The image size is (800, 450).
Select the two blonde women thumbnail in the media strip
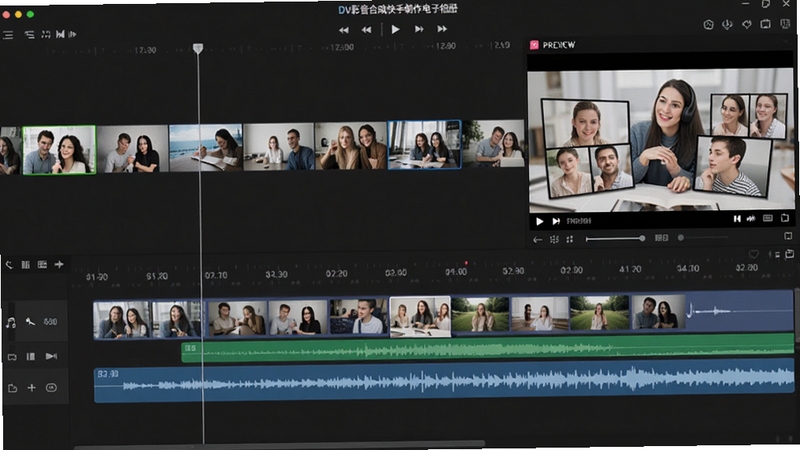[x=351, y=146]
